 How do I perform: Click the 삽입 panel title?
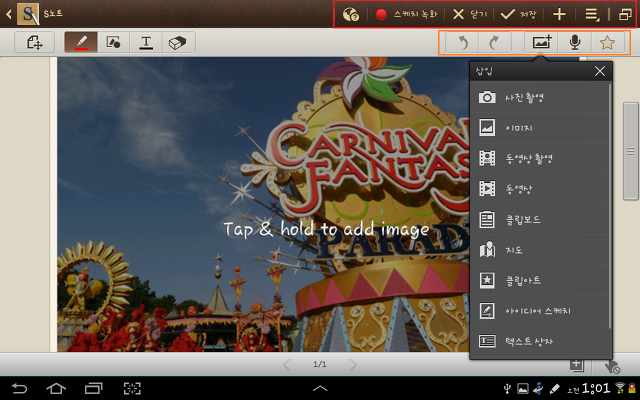click(484, 71)
